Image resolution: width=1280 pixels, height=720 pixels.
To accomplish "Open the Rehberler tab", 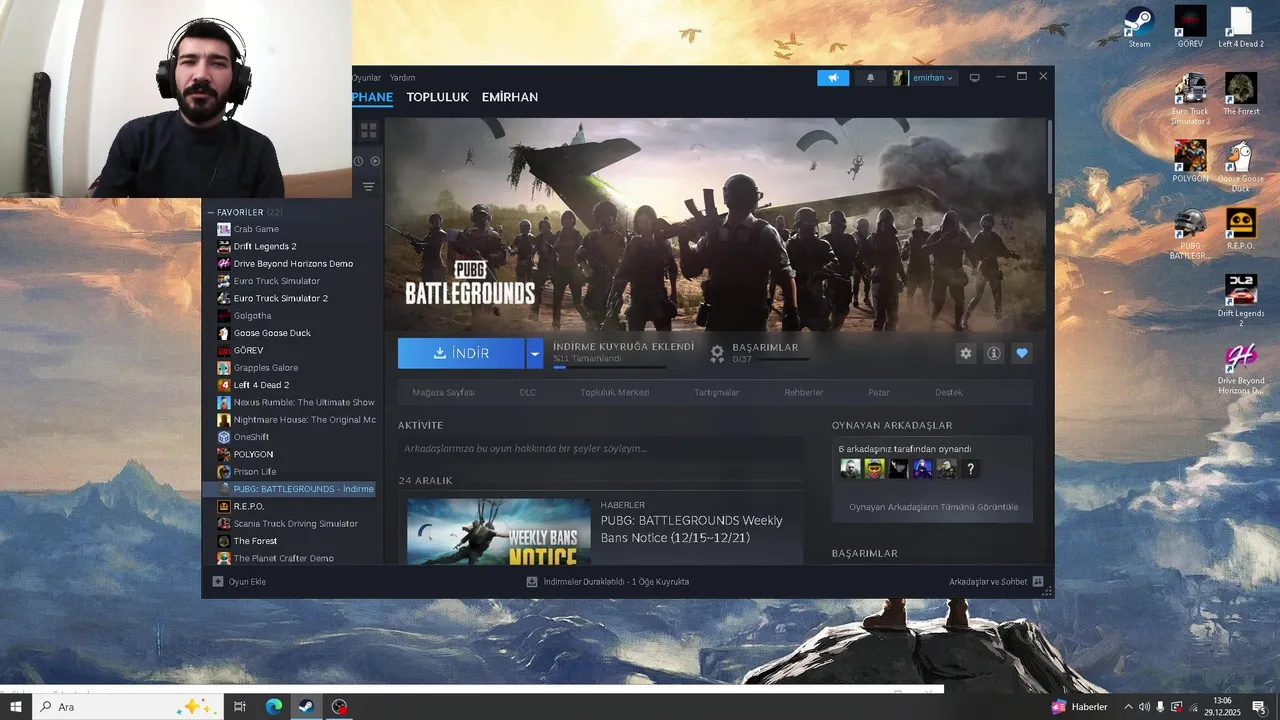I will point(804,392).
